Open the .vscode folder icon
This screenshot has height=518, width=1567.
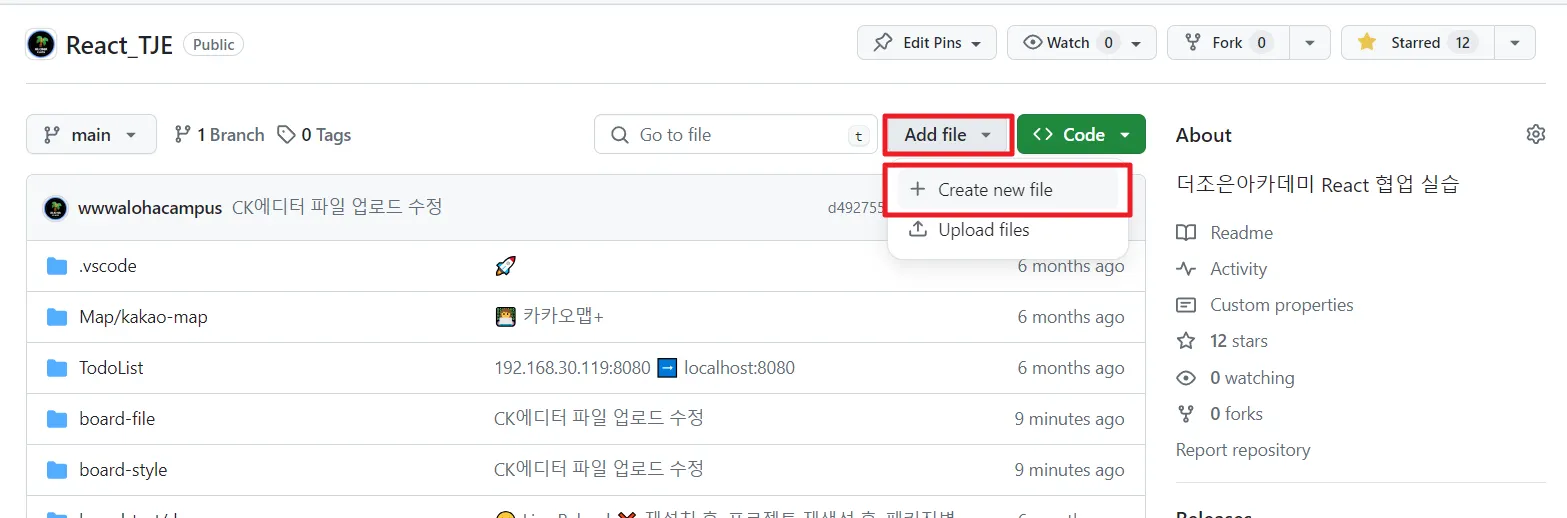(57, 266)
